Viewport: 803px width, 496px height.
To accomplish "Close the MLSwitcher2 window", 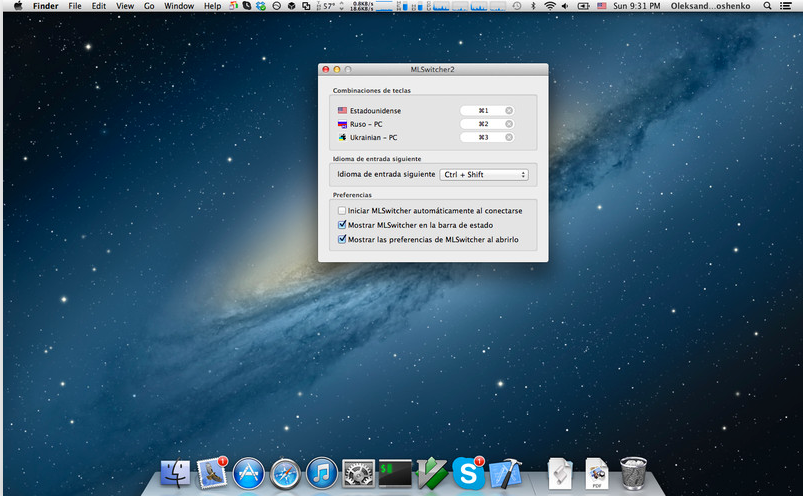I will click(x=326, y=69).
